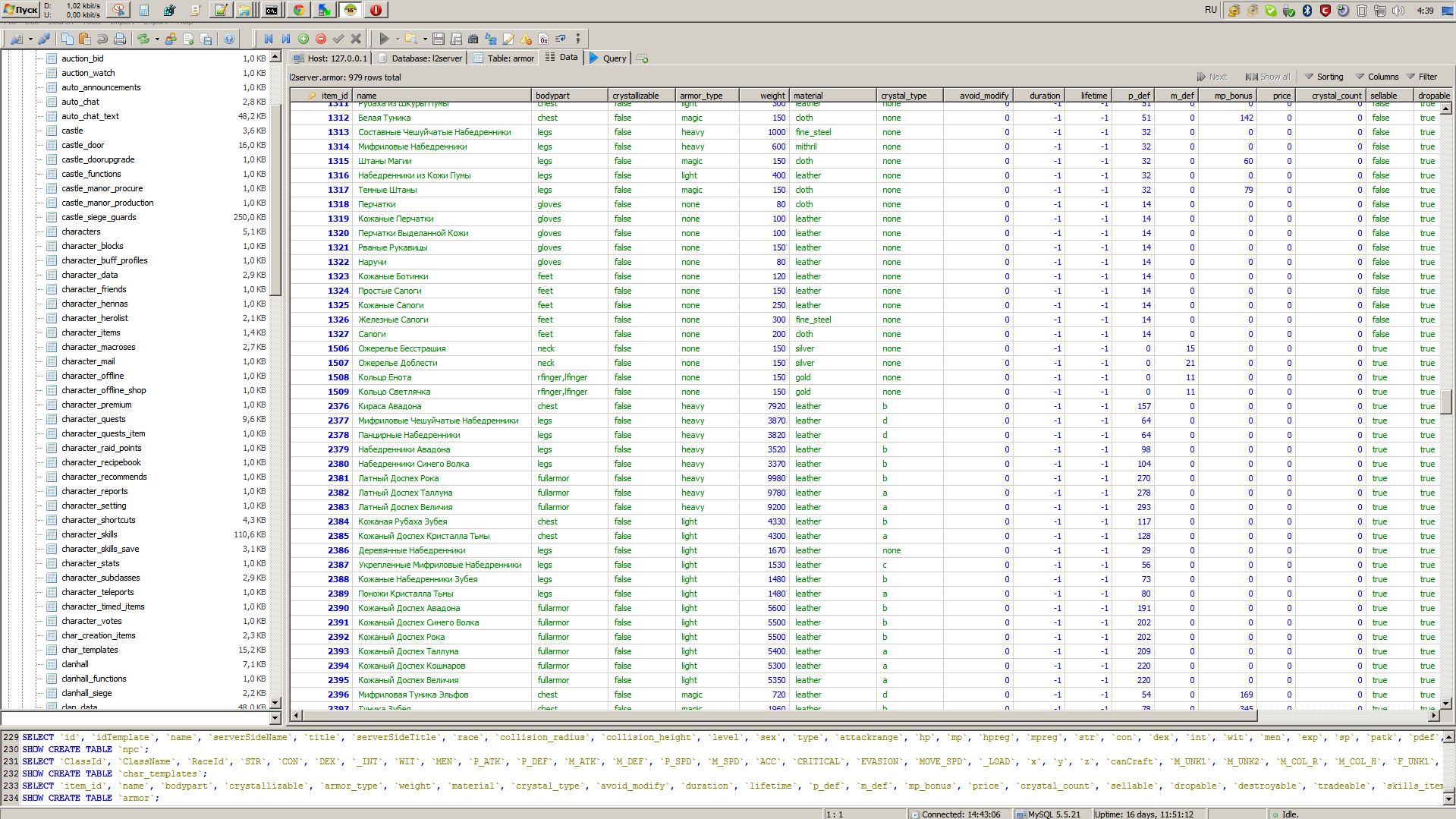The height and width of the screenshot is (819, 1456).
Task: Click the Save floppy disk icon
Action: pyautogui.click(x=439, y=39)
